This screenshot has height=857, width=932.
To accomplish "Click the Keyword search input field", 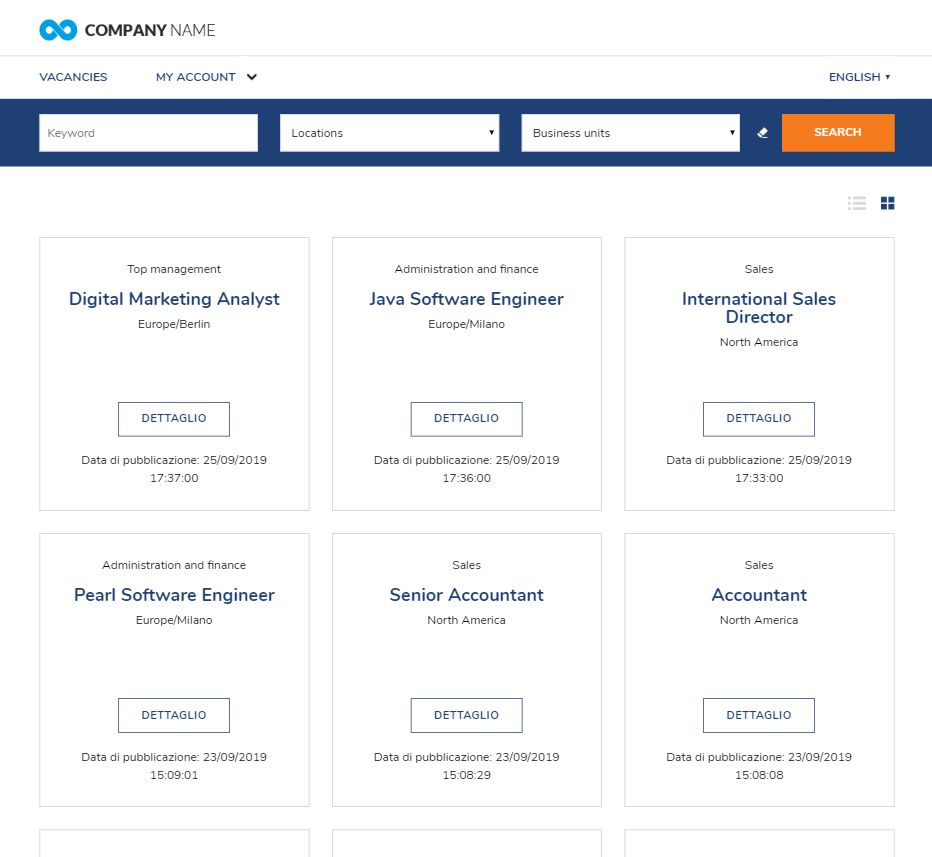I will point(147,132).
